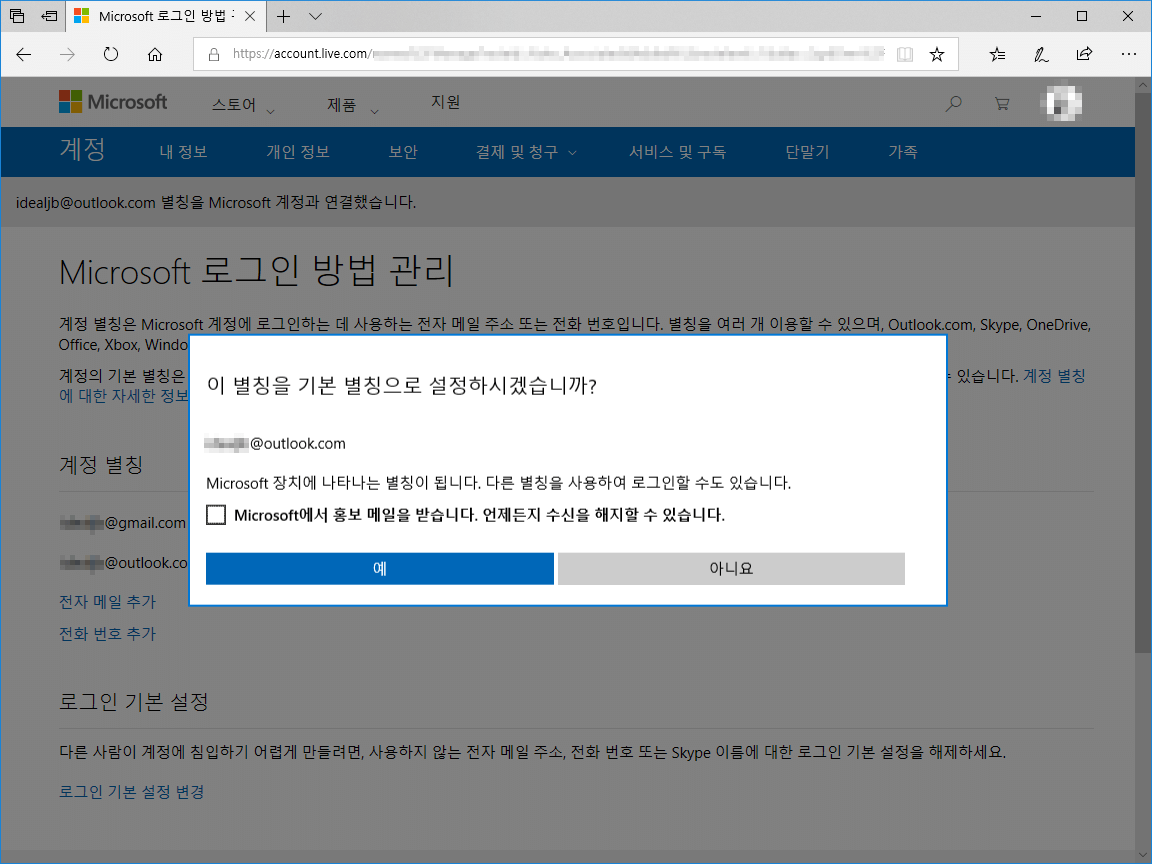Select the gmail.com alias entry

tap(123, 523)
